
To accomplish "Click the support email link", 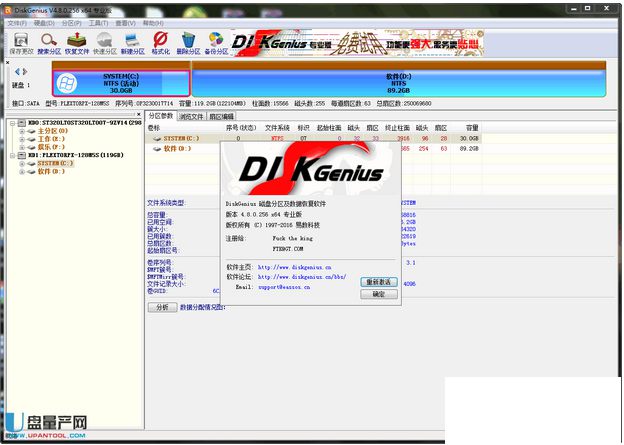I will [x=284, y=287].
